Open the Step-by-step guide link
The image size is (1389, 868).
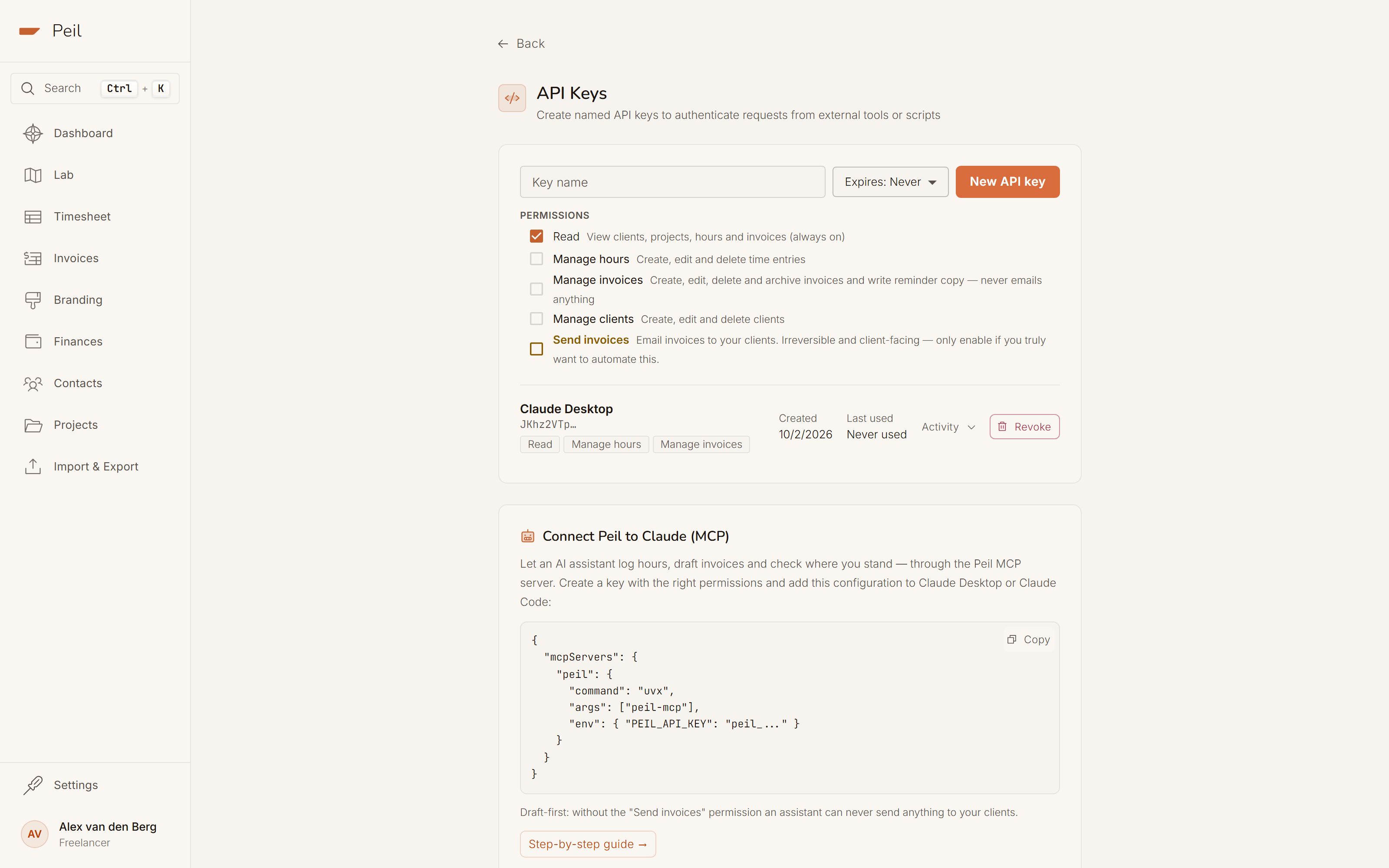(x=588, y=844)
